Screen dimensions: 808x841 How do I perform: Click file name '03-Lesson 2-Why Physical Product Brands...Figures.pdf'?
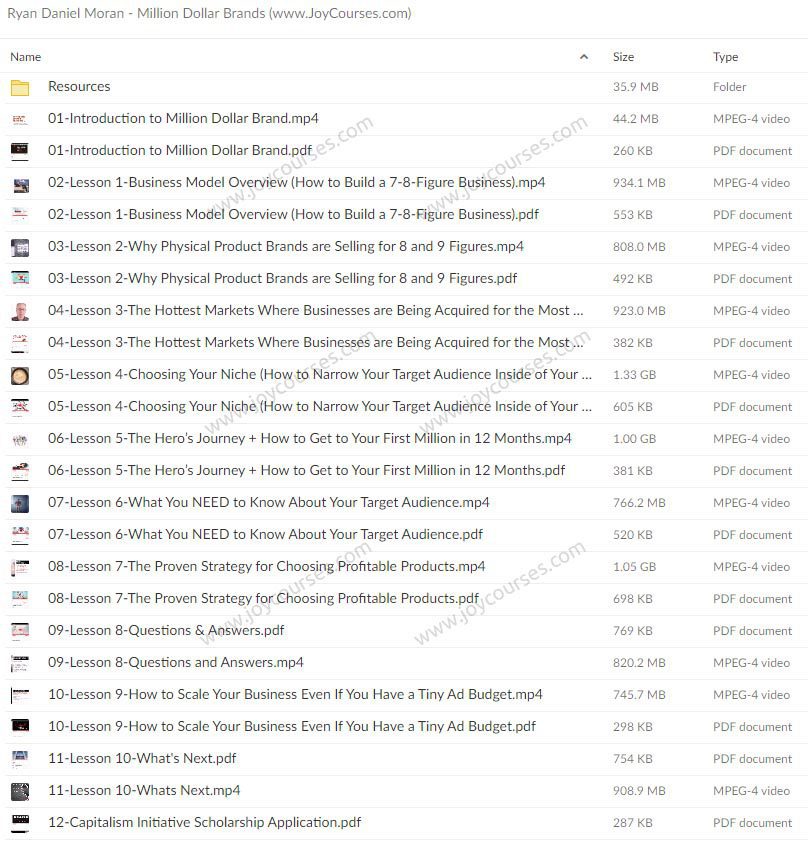282,278
